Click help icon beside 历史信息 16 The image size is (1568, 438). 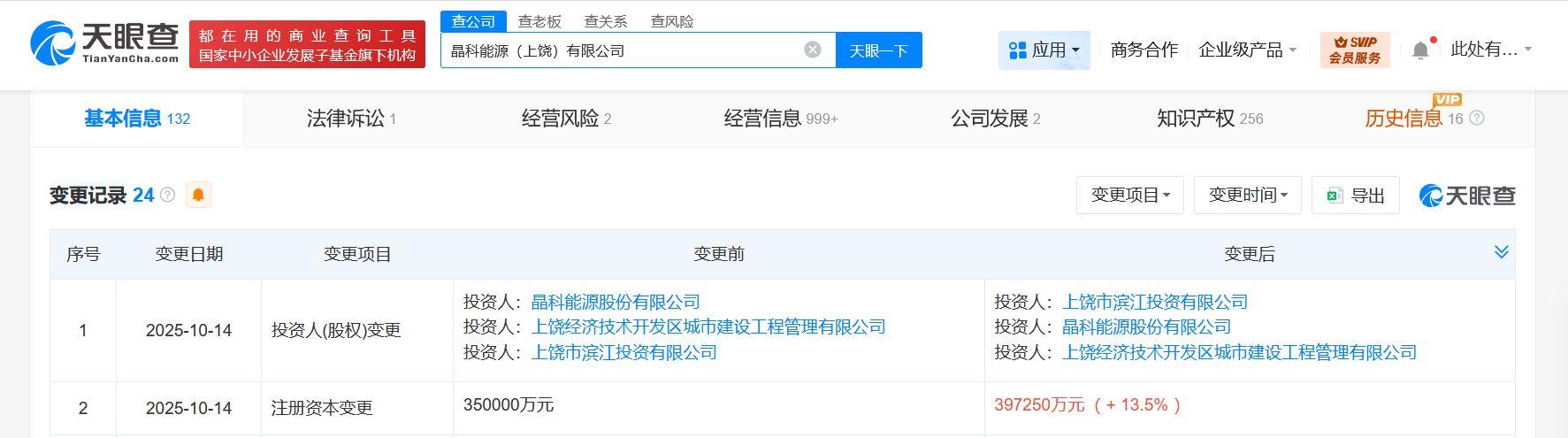coord(1476,119)
